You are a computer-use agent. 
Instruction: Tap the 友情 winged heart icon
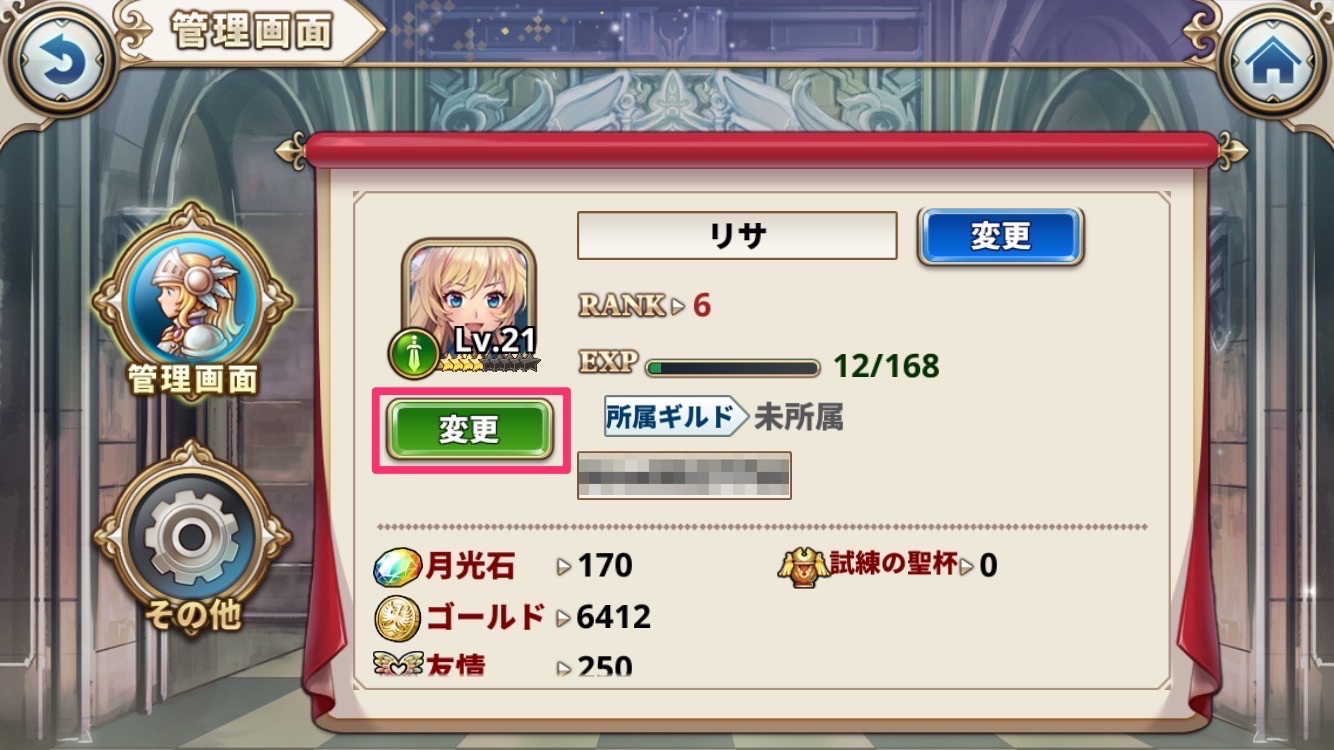(x=397, y=662)
